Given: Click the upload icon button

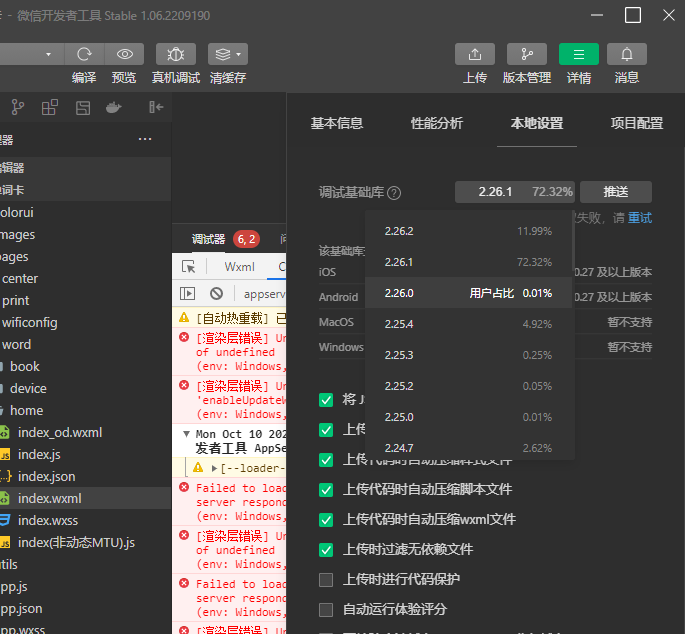Looking at the screenshot, I should point(475,54).
